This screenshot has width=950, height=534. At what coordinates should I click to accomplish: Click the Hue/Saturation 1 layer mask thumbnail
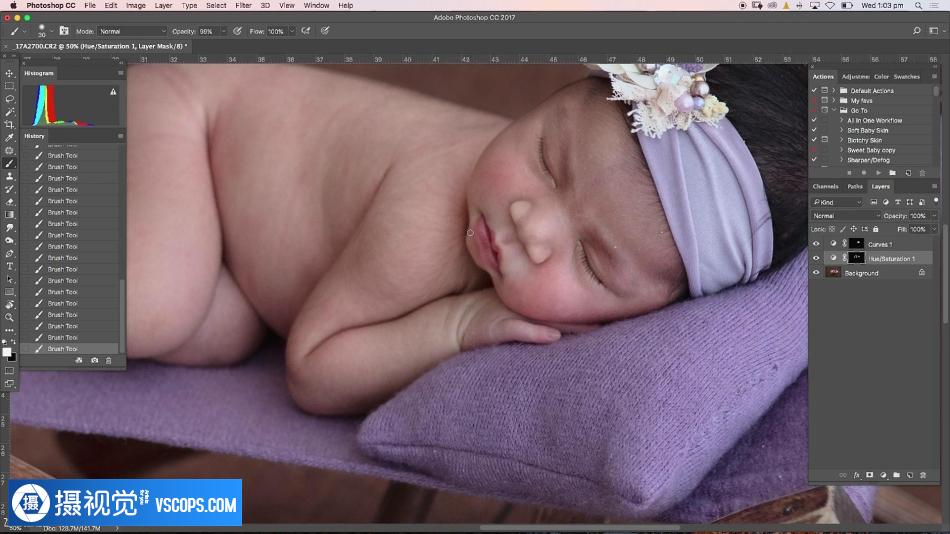pyautogui.click(x=856, y=258)
